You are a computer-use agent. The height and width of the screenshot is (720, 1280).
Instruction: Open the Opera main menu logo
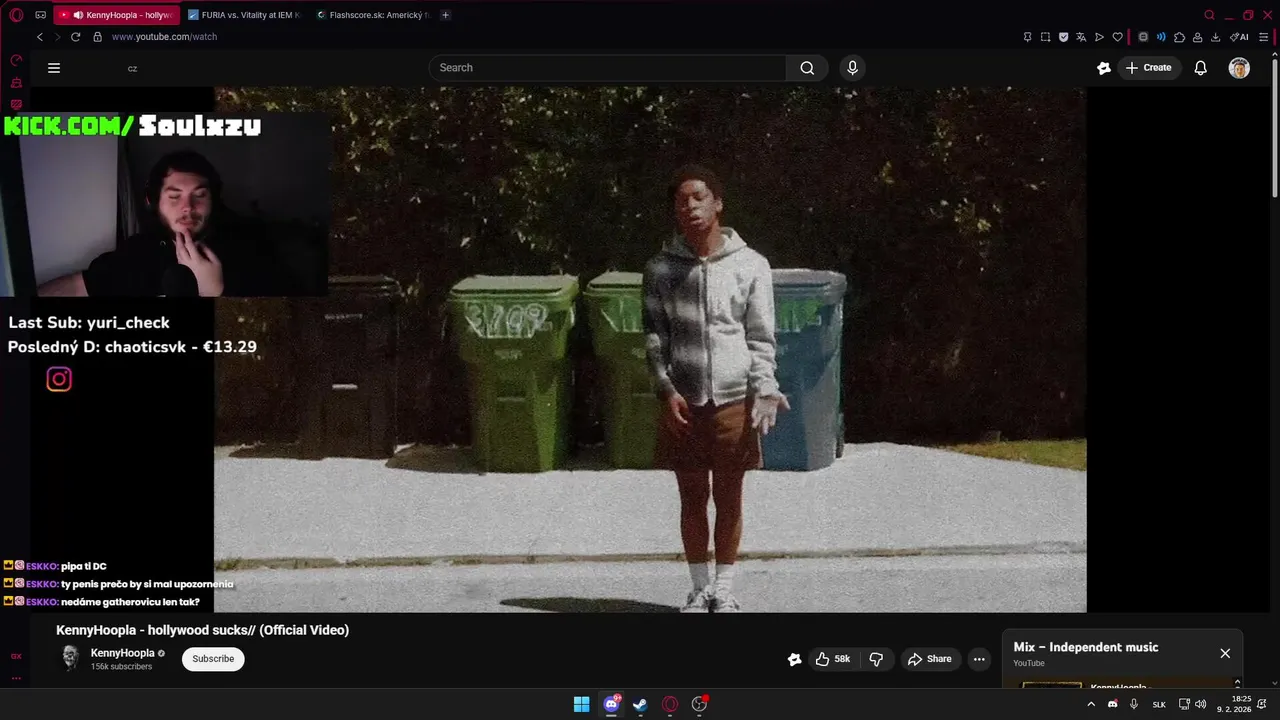(x=16, y=15)
